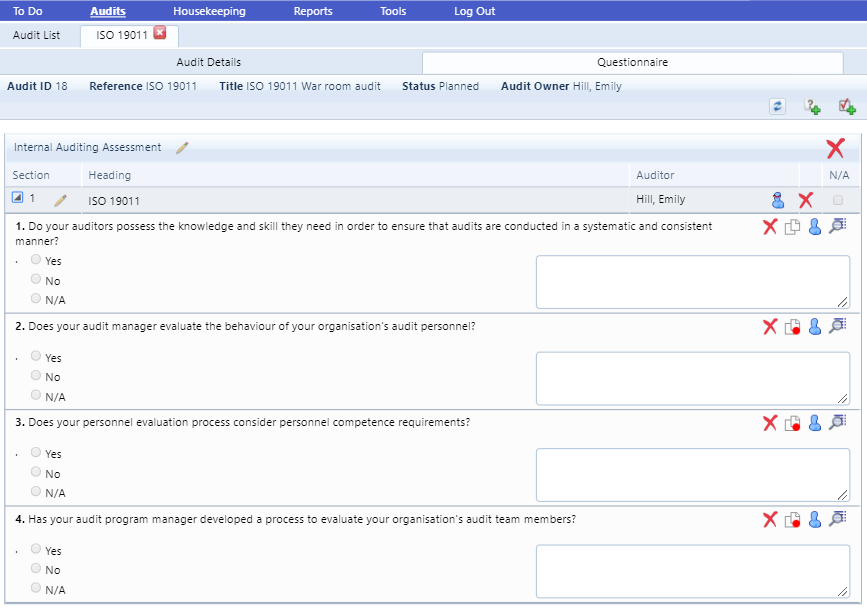The width and height of the screenshot is (867, 610).
Task: Select Yes for question 1
Action: pos(36,259)
